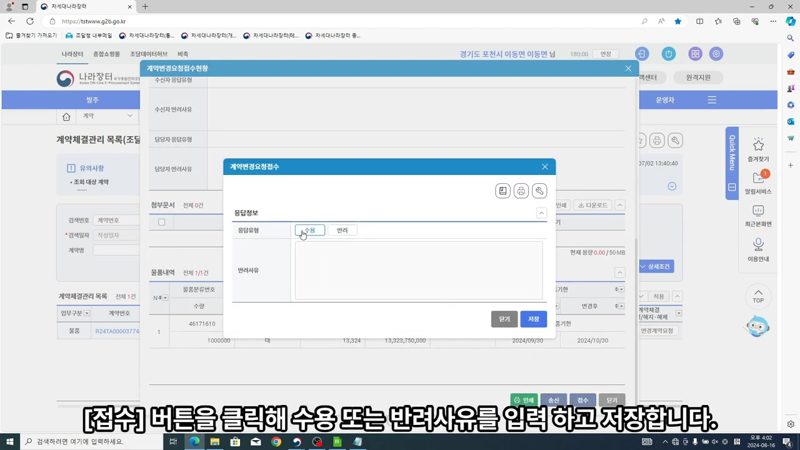Screen dimensions: 800x450
Task: Close the 계약변경요청접수현황 window with X
Action: click(628, 68)
